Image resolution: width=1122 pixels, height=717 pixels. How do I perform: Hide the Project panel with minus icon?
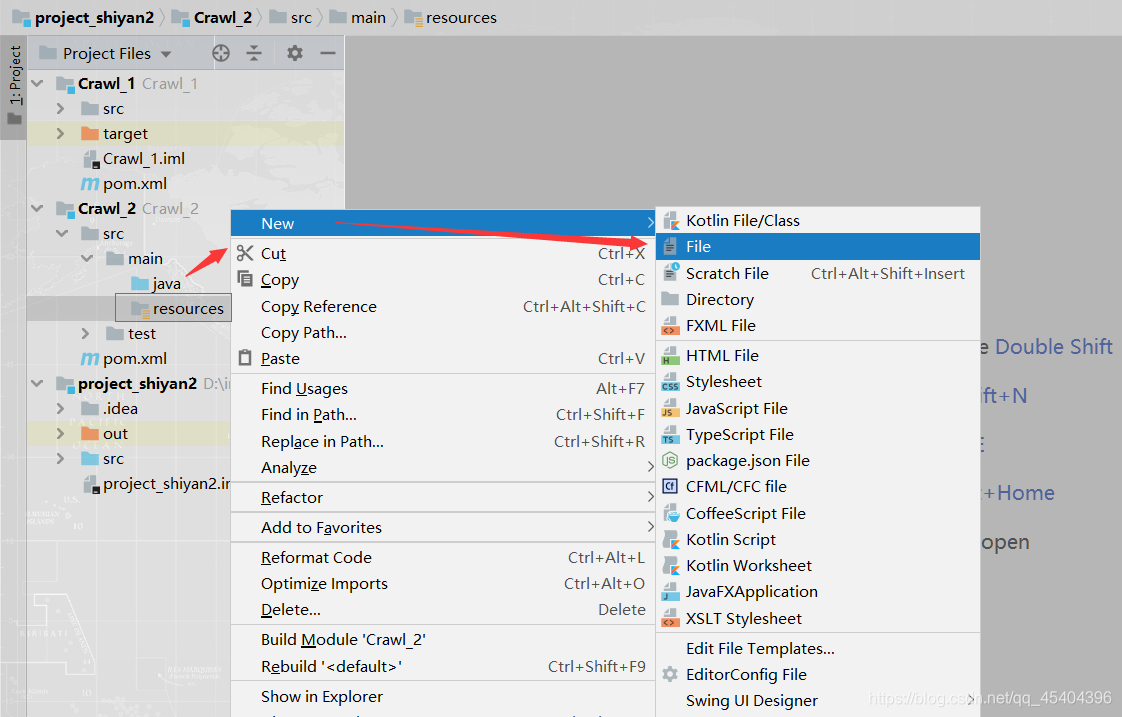point(328,53)
